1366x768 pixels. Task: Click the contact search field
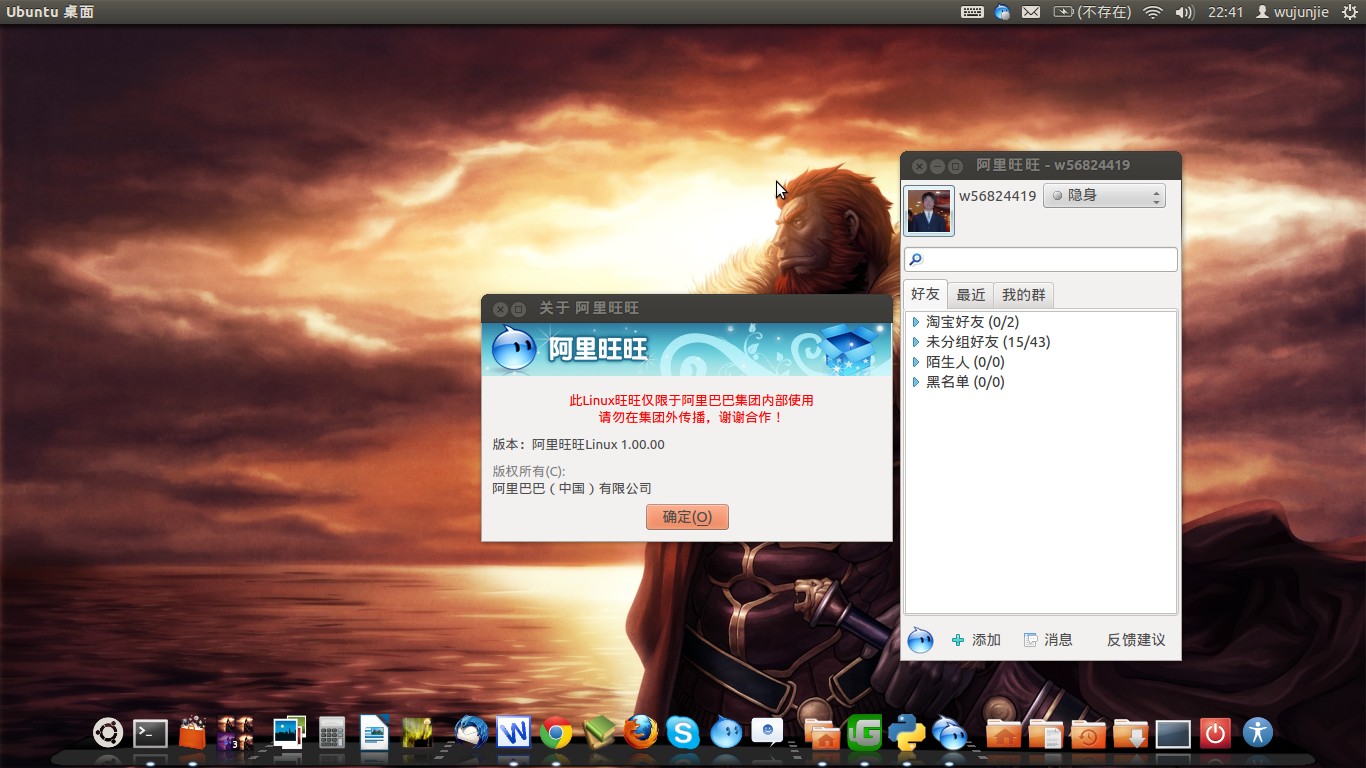pos(1041,259)
